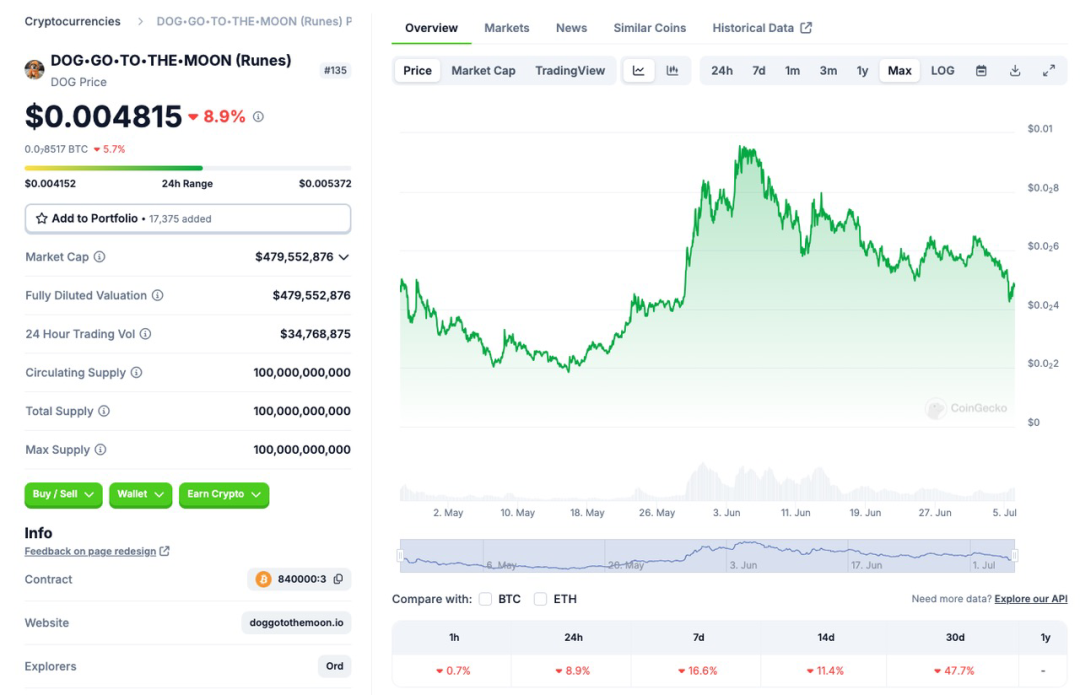Screen dimensions: 1080x695
Task: Expand chart to fullscreen
Action: 1048,70
